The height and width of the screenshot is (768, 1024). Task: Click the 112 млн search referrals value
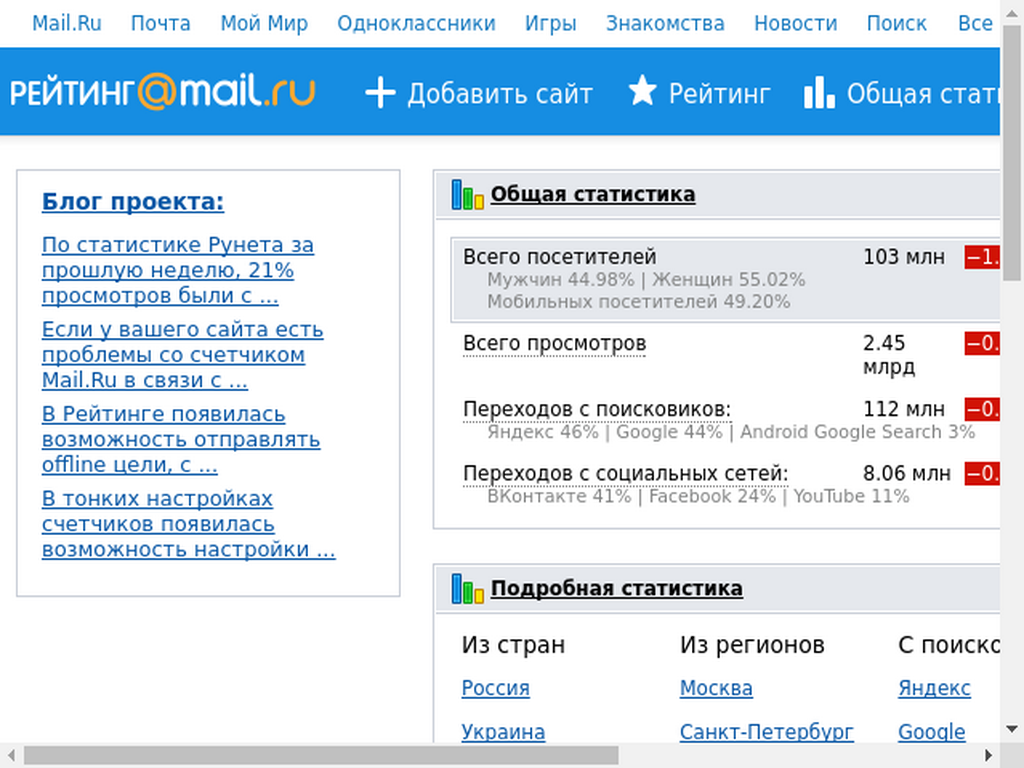tap(904, 409)
